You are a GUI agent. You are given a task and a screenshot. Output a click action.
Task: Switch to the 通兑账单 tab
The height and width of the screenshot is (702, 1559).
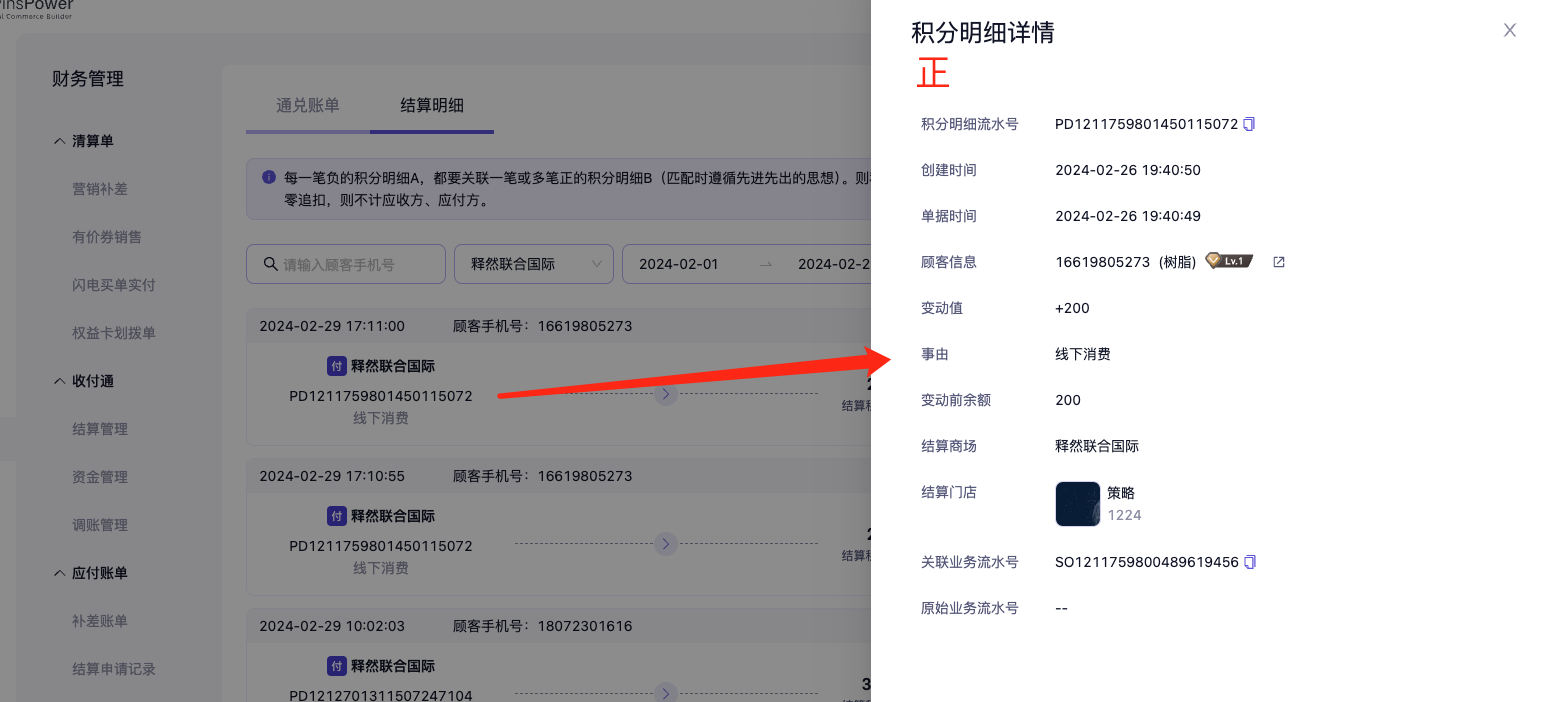click(308, 105)
